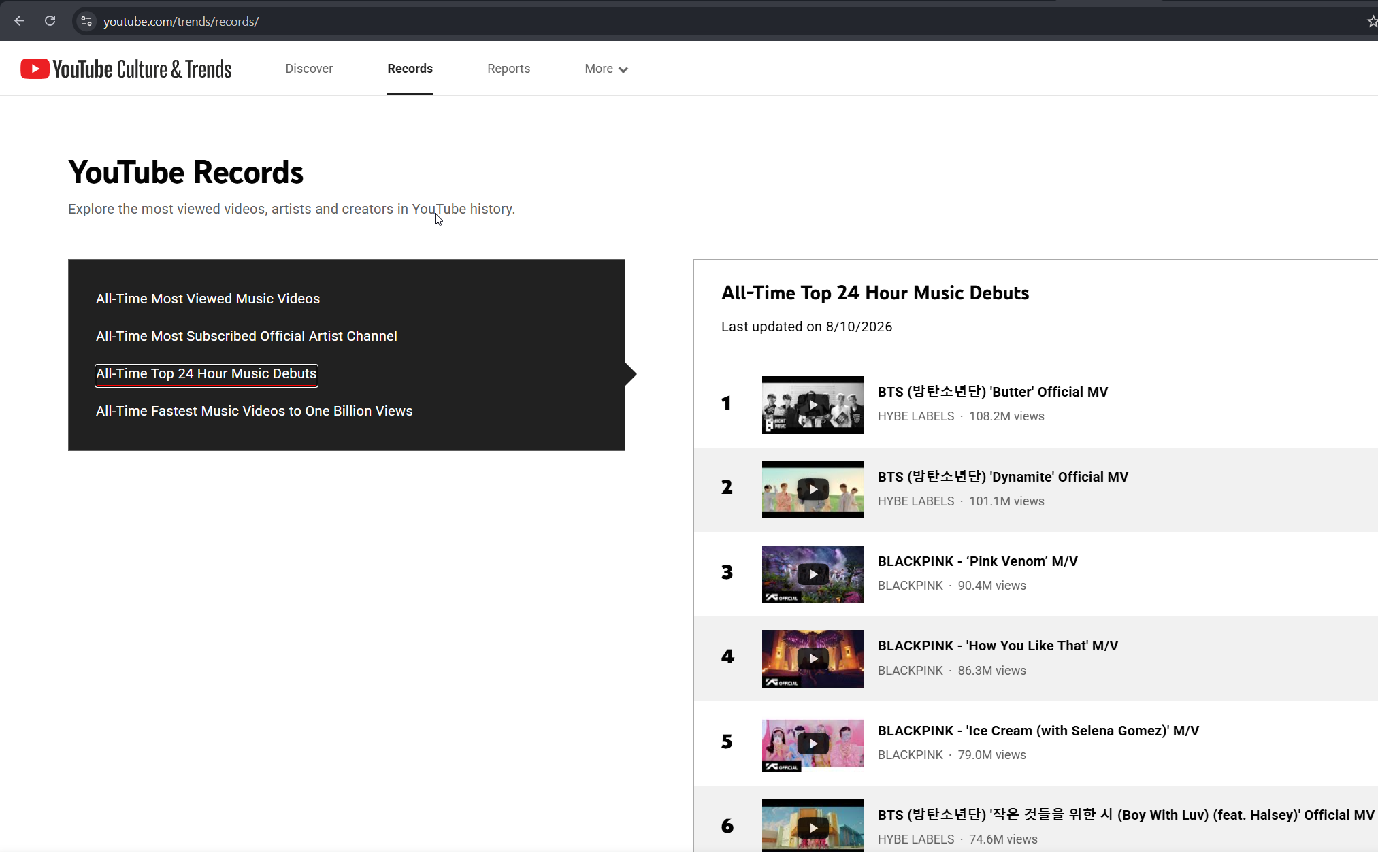Click HYBE LABELS under 'Dynamite'
The height and width of the screenshot is (868, 1378).
pyautogui.click(x=916, y=501)
